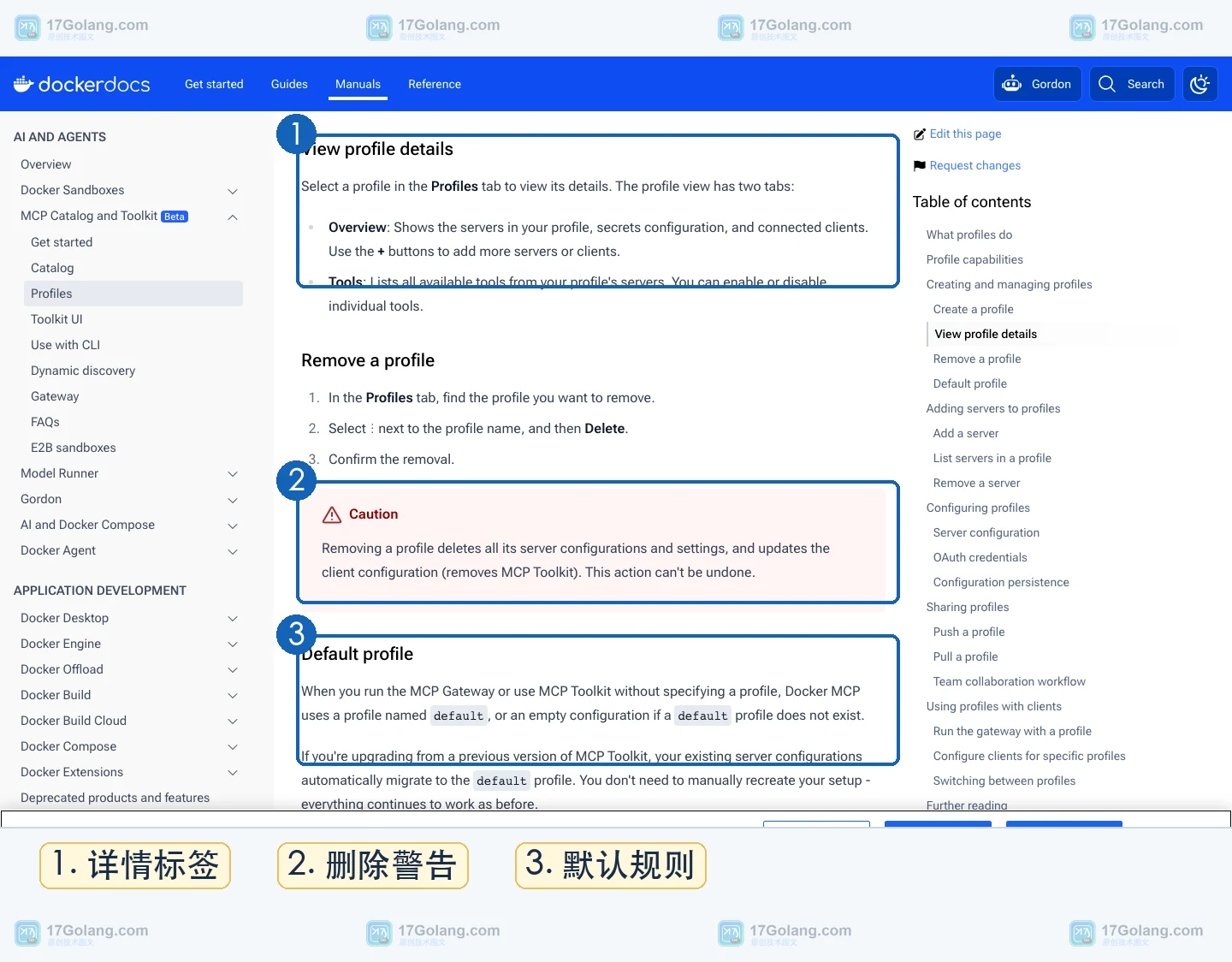Jump to What profiles do

pos(969,235)
